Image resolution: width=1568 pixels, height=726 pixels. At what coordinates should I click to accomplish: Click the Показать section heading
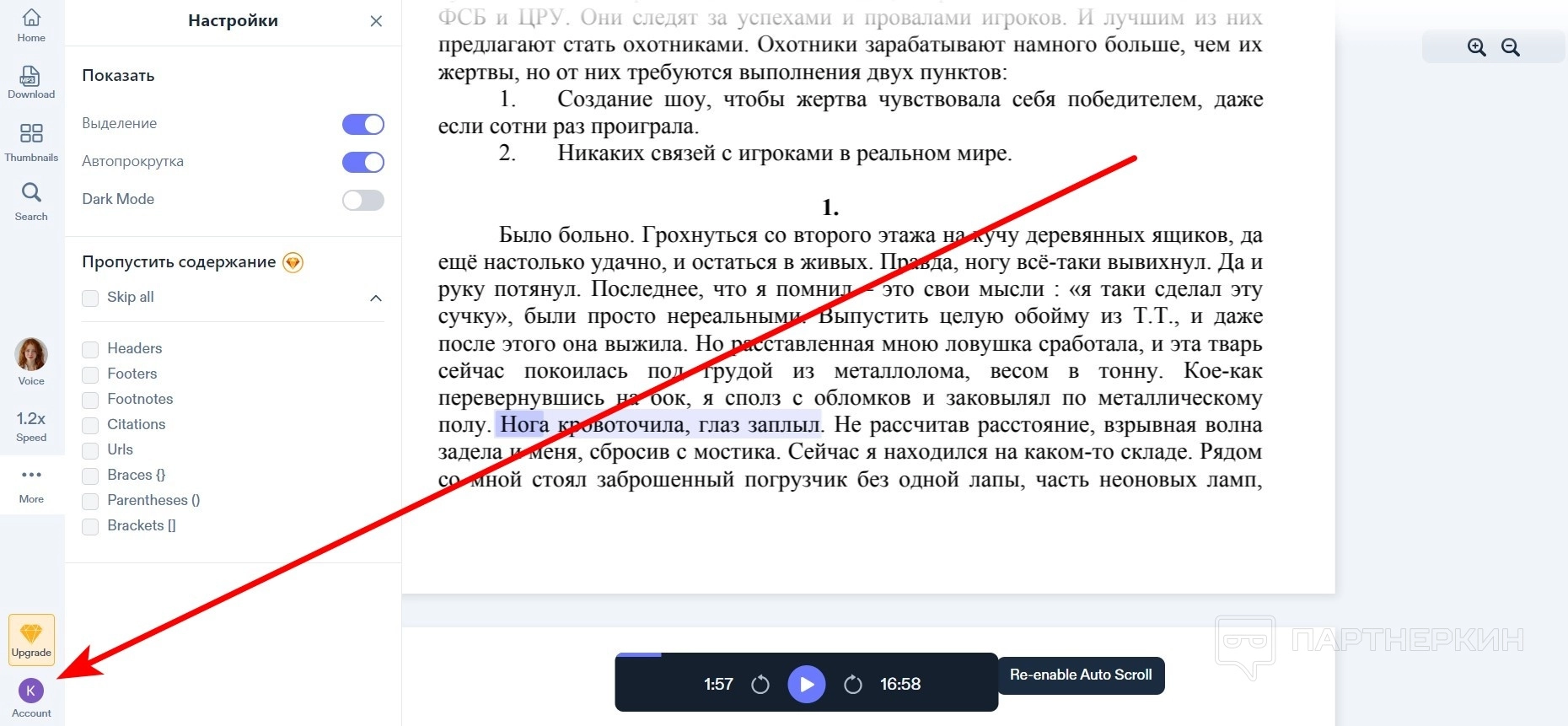pyautogui.click(x=118, y=75)
